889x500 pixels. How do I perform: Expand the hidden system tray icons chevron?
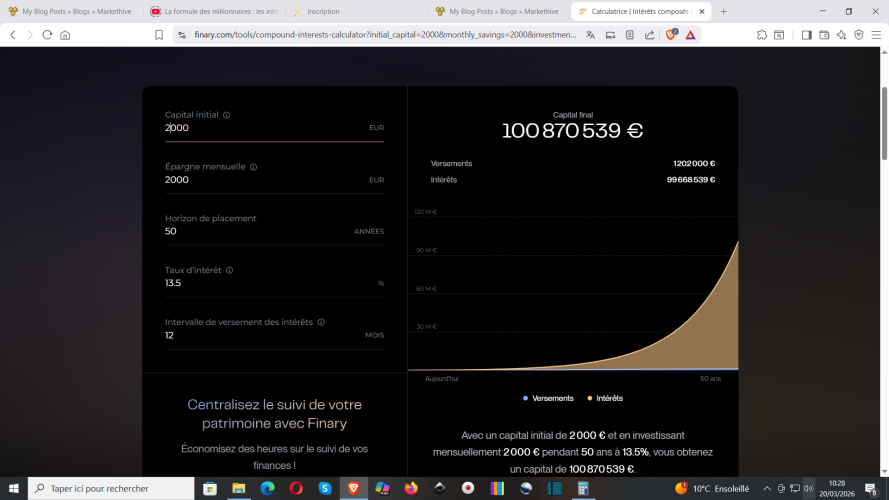(x=765, y=488)
